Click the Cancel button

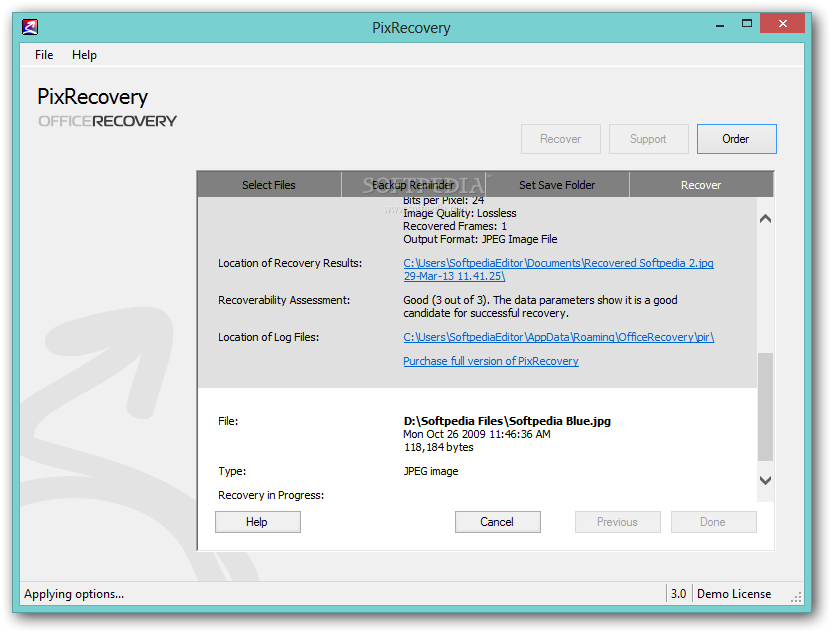pyautogui.click(x=498, y=522)
